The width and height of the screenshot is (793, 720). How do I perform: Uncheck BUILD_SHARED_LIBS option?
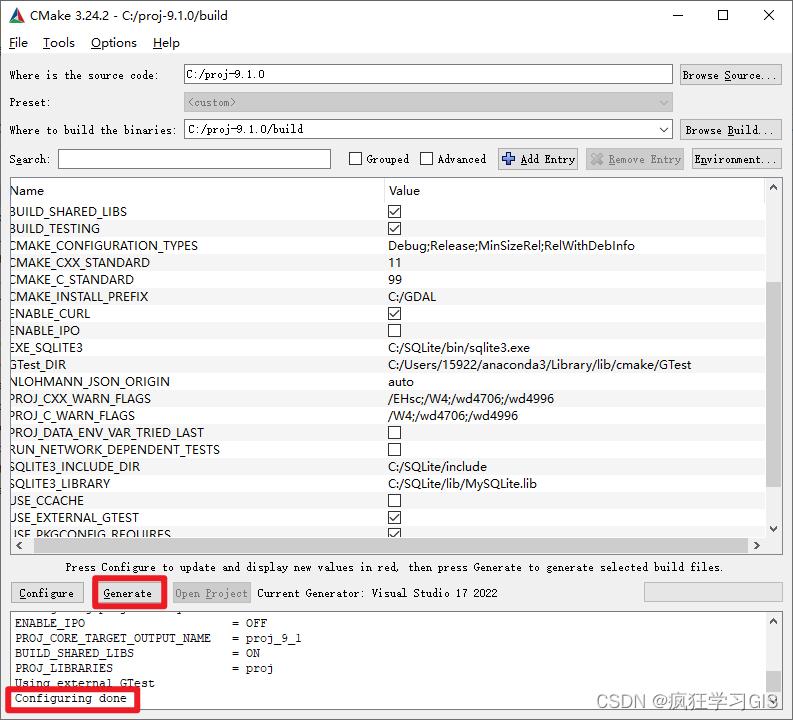coord(394,211)
